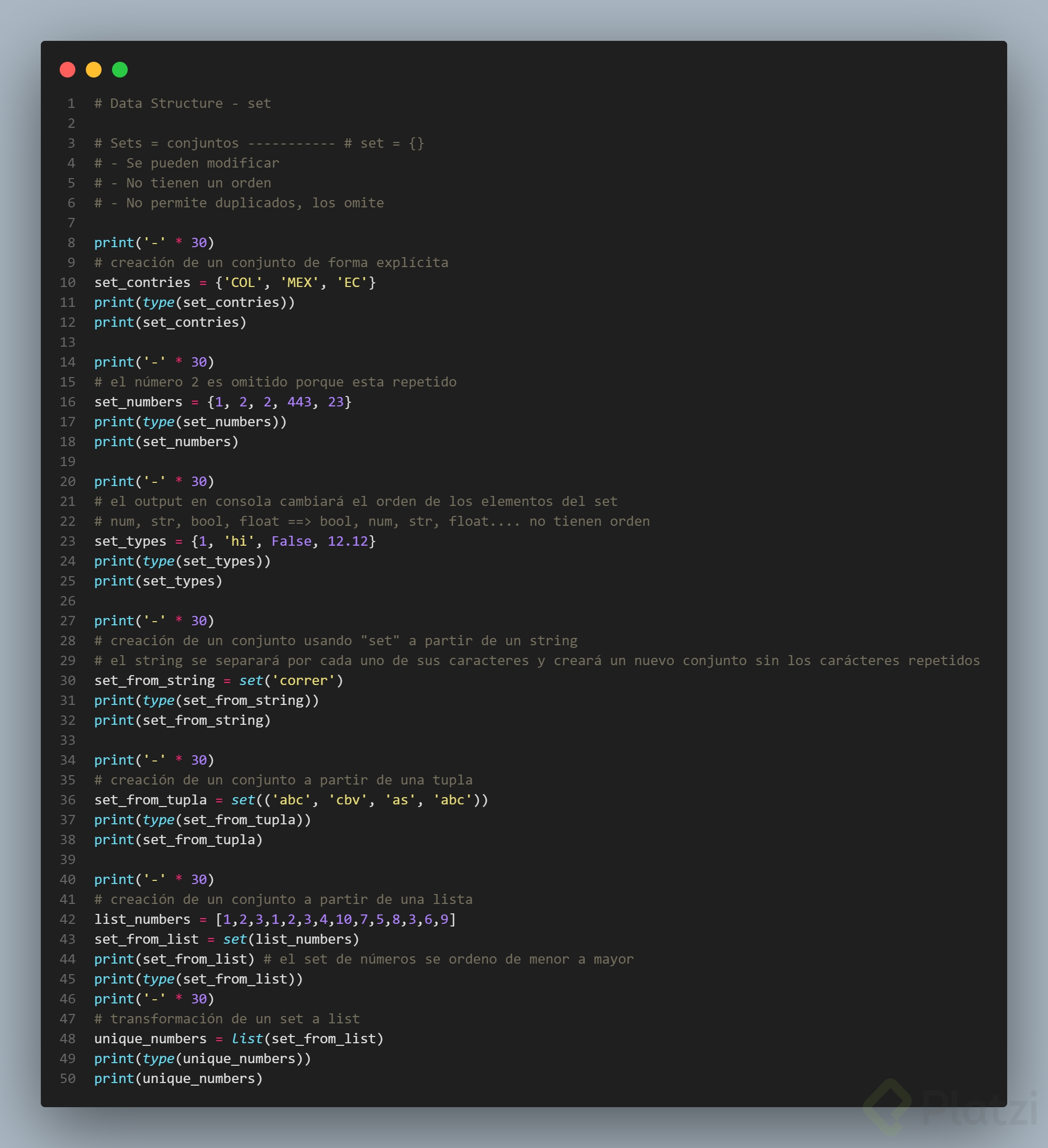Click the line print(set_contries)
1048x1148 pixels.
tap(170, 322)
